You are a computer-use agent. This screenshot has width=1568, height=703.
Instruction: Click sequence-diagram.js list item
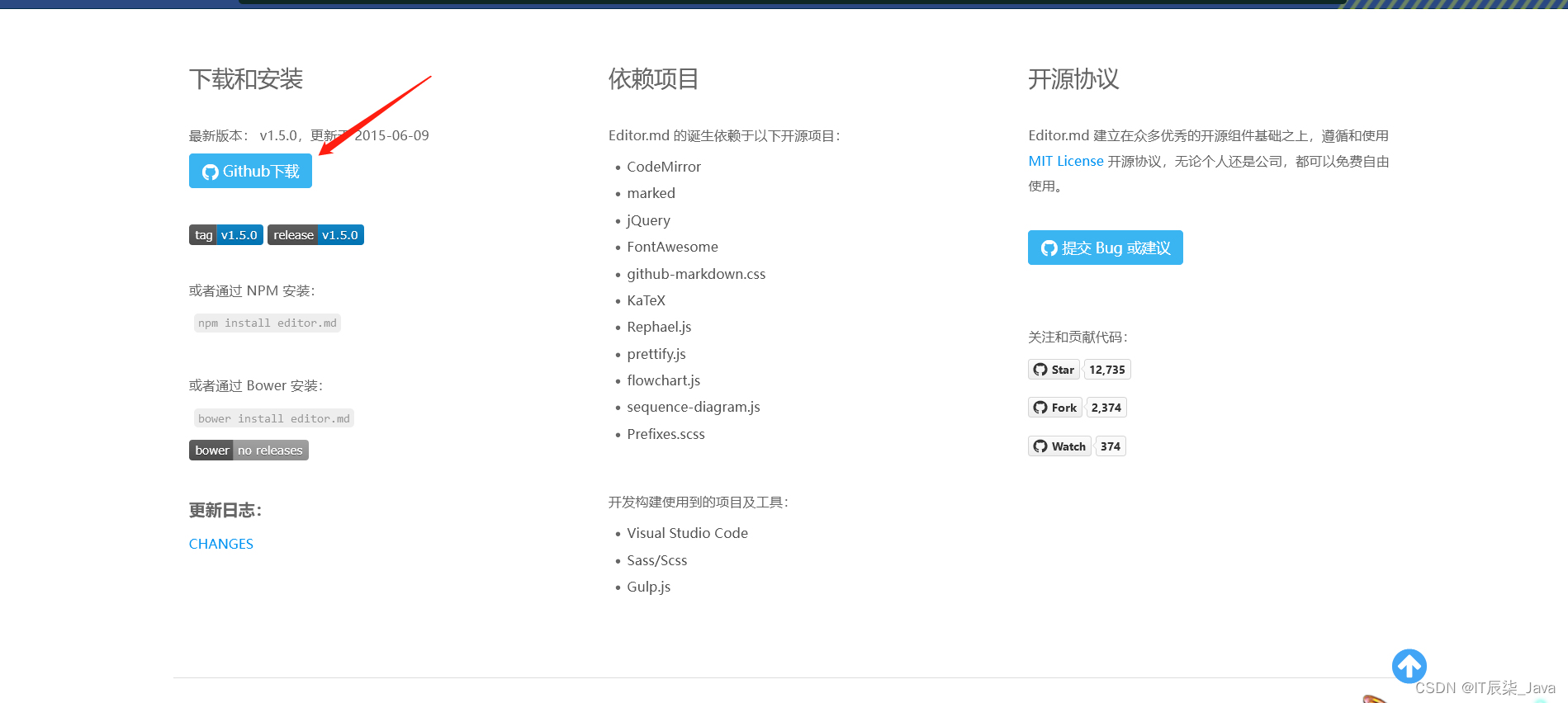[x=694, y=407]
